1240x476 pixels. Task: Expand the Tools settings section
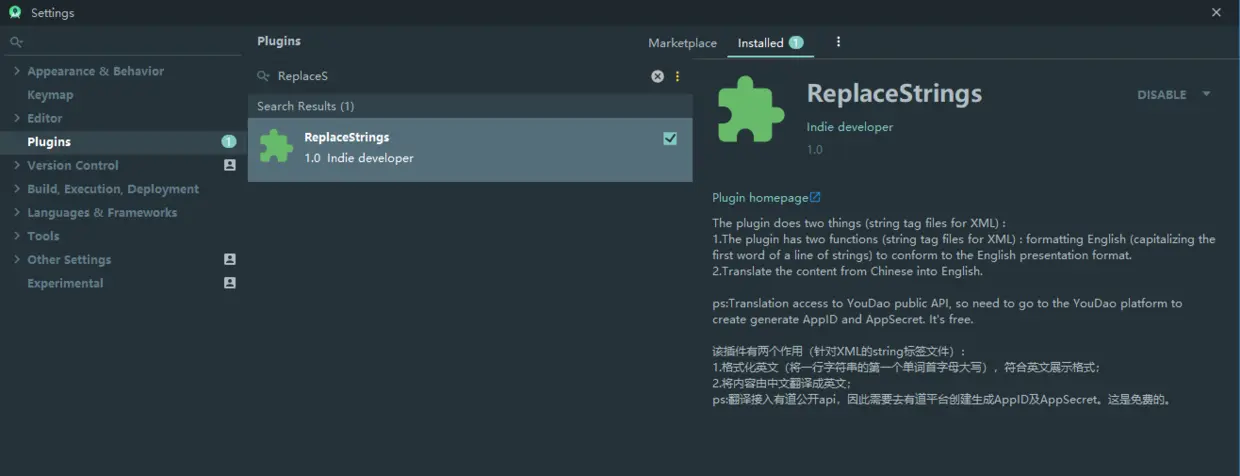pos(17,236)
